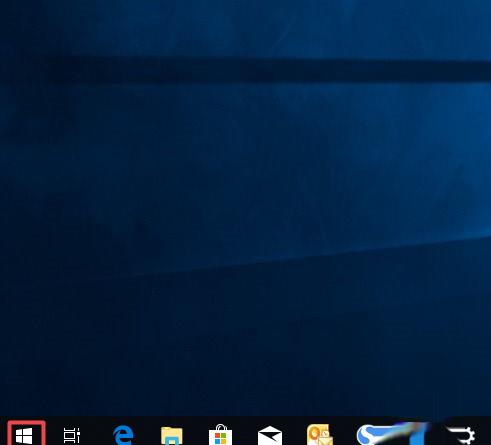Click the dark horizontal band across the wallpaper

pyautogui.click(x=245, y=71)
